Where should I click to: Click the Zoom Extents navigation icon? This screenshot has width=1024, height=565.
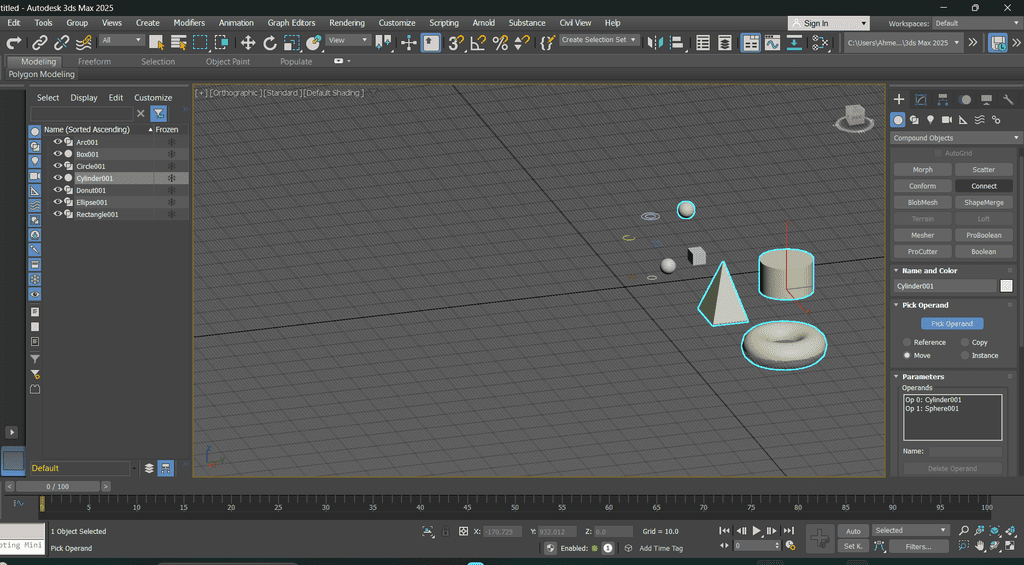[x=995, y=530]
